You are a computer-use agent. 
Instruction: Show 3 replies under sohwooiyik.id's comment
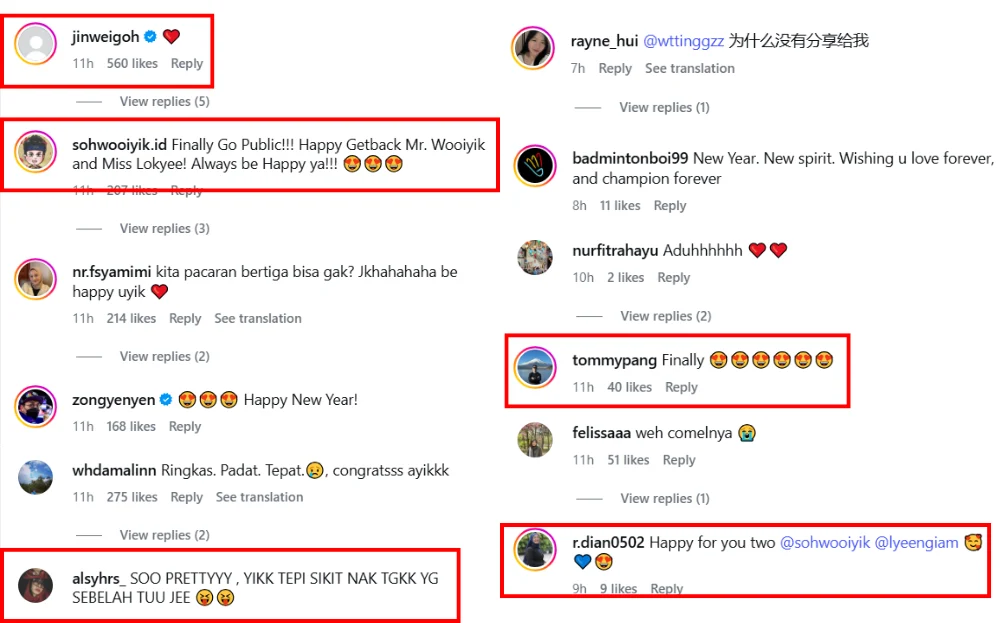[x=164, y=228]
